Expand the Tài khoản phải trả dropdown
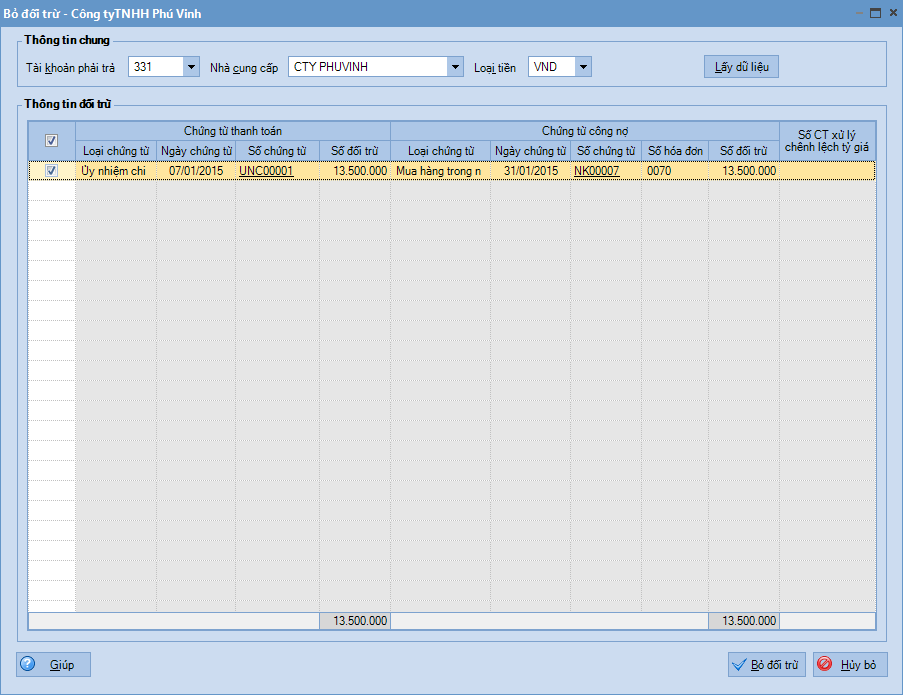The height and width of the screenshot is (695, 903). (x=191, y=67)
